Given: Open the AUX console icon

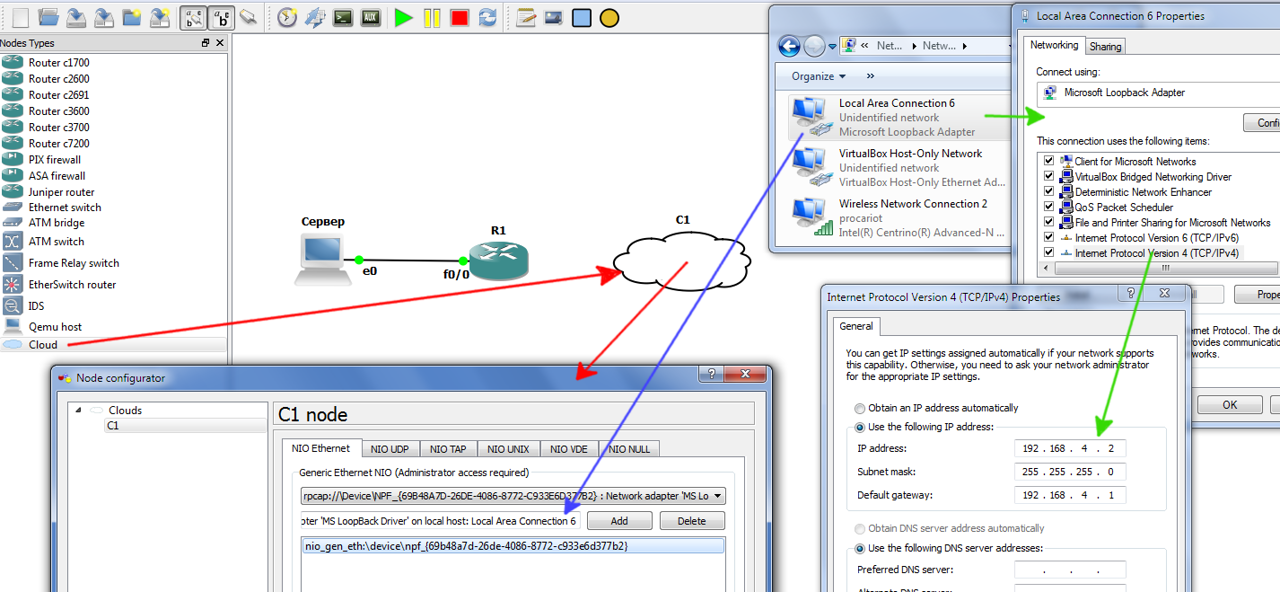Looking at the screenshot, I should click(371, 17).
